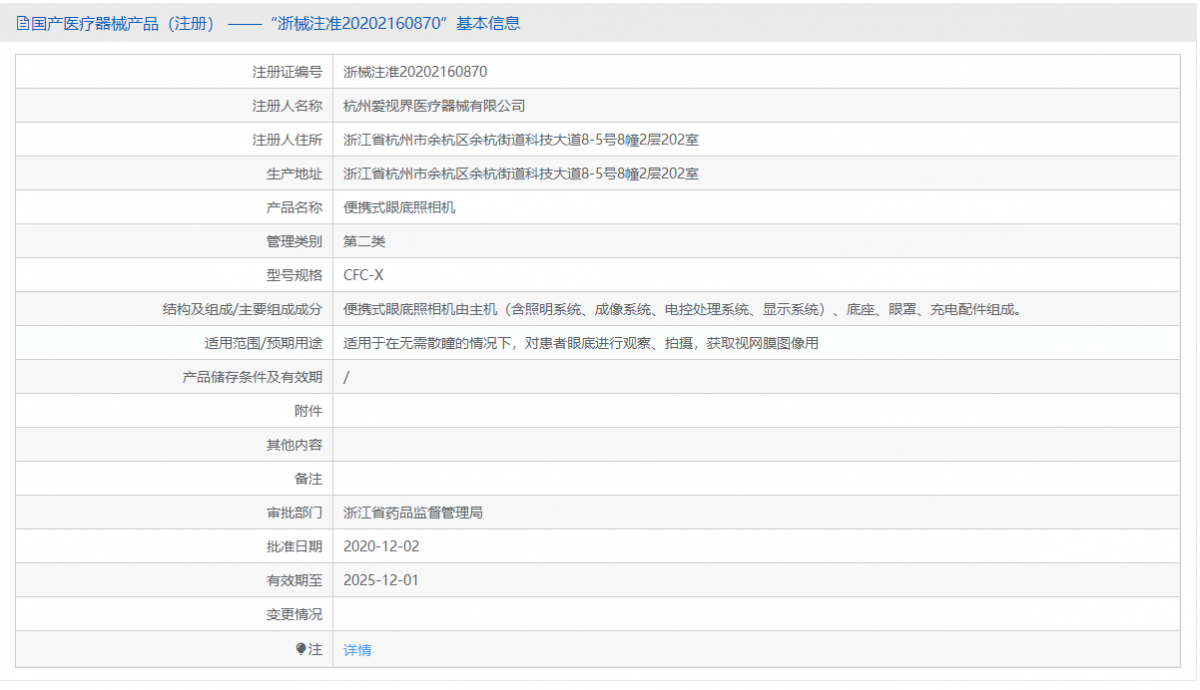
Task: Click the 注册证编号 label cell
Action: tap(287, 72)
